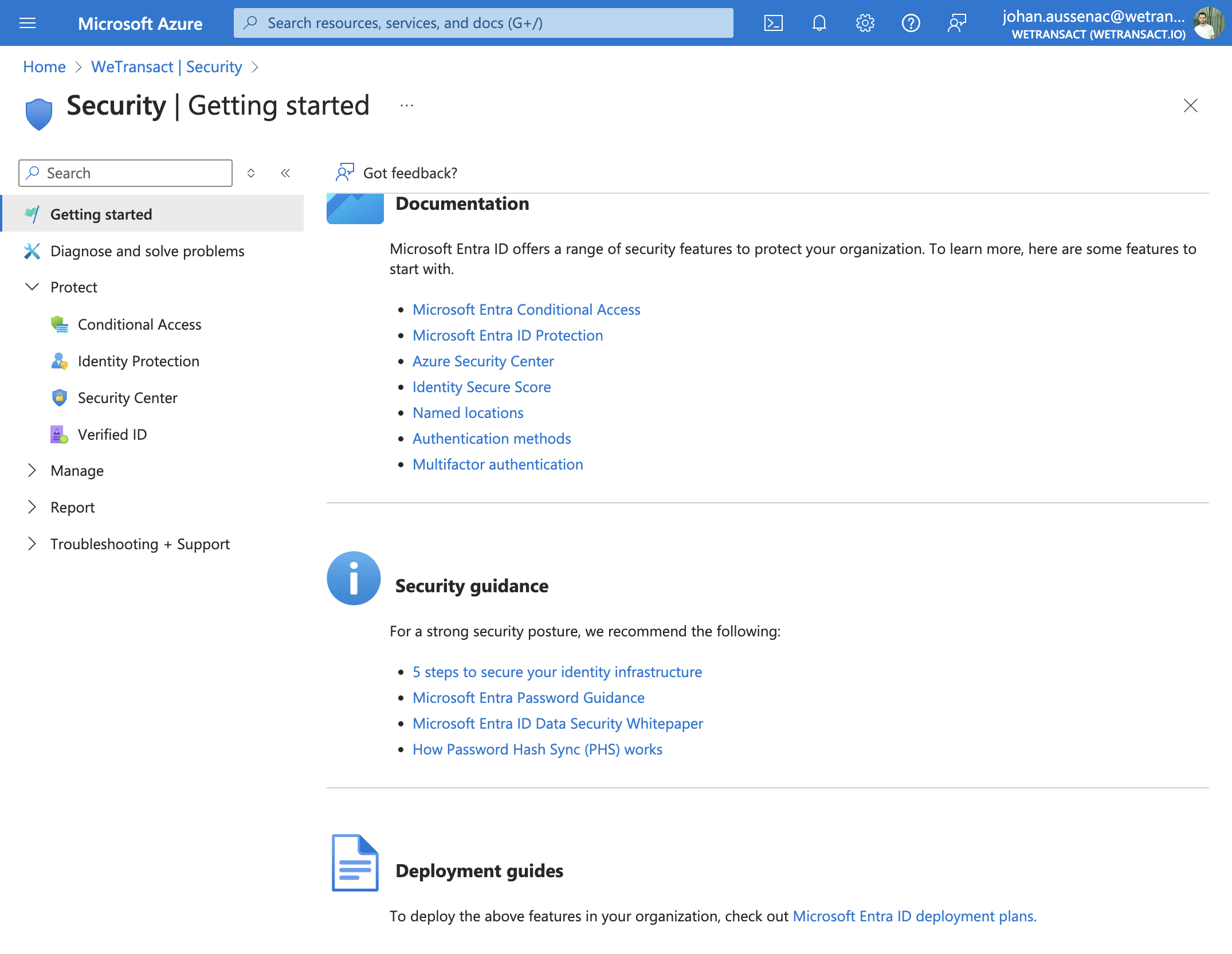Viewport: 1232px width, 954px height.
Task: Open Azure Security Center documentation link
Action: tap(483, 361)
